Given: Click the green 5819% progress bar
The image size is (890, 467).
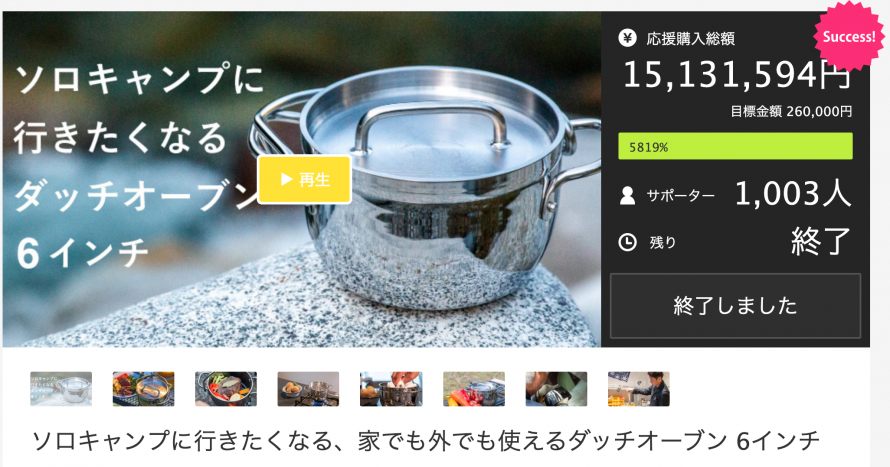Looking at the screenshot, I should 735,146.
